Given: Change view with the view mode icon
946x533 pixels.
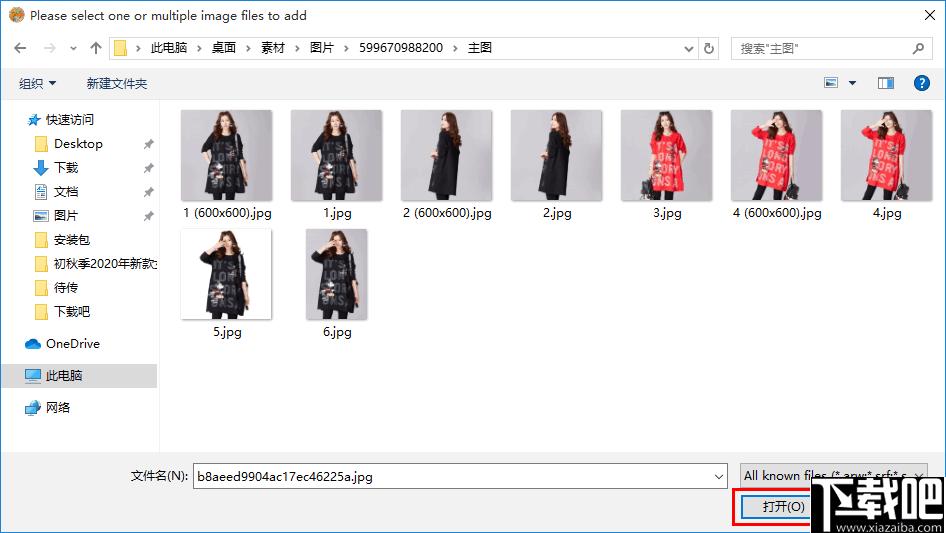Looking at the screenshot, I should click(x=831, y=83).
